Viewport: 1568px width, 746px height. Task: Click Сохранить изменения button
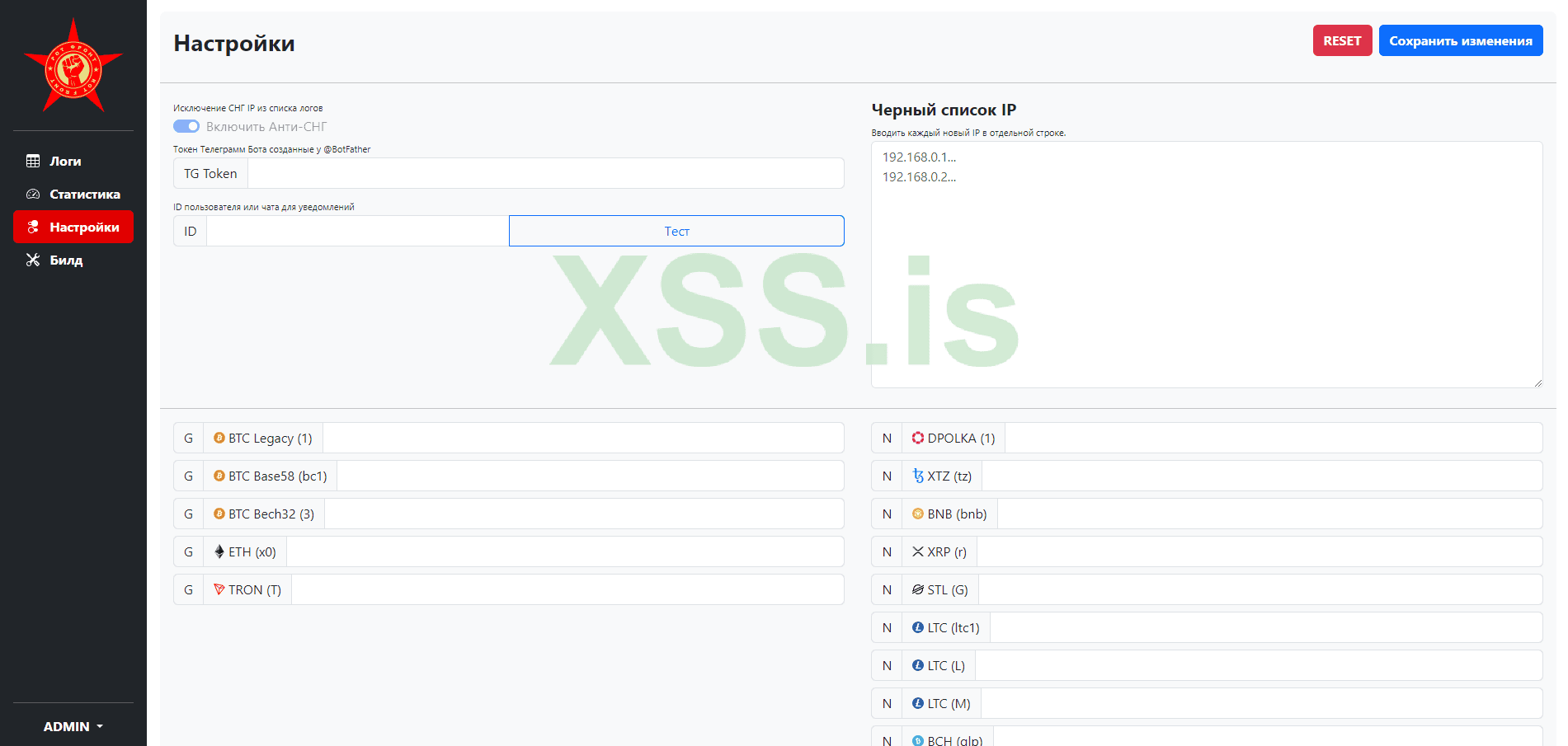tap(1461, 40)
